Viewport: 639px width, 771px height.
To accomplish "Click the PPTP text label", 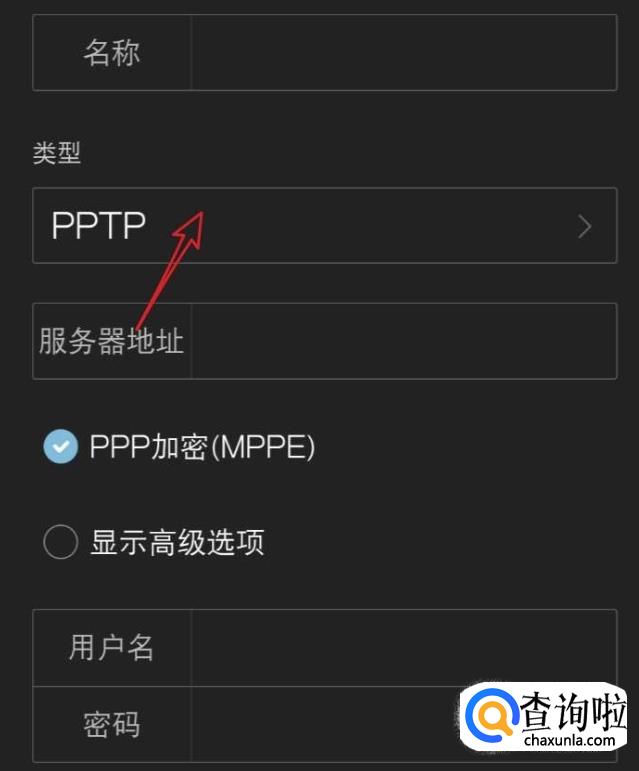I will pos(98,226).
